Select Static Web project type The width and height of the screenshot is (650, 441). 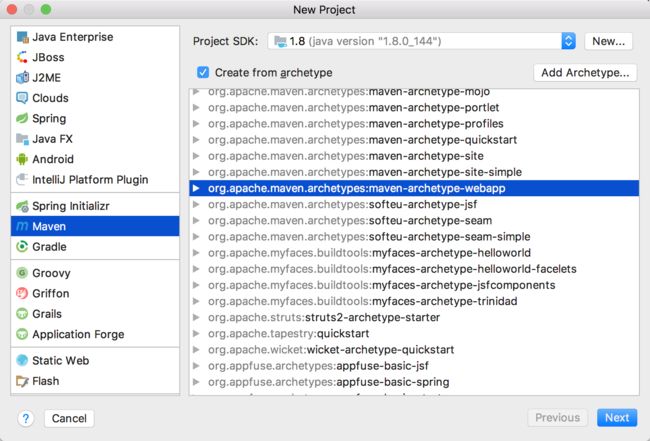95,360
